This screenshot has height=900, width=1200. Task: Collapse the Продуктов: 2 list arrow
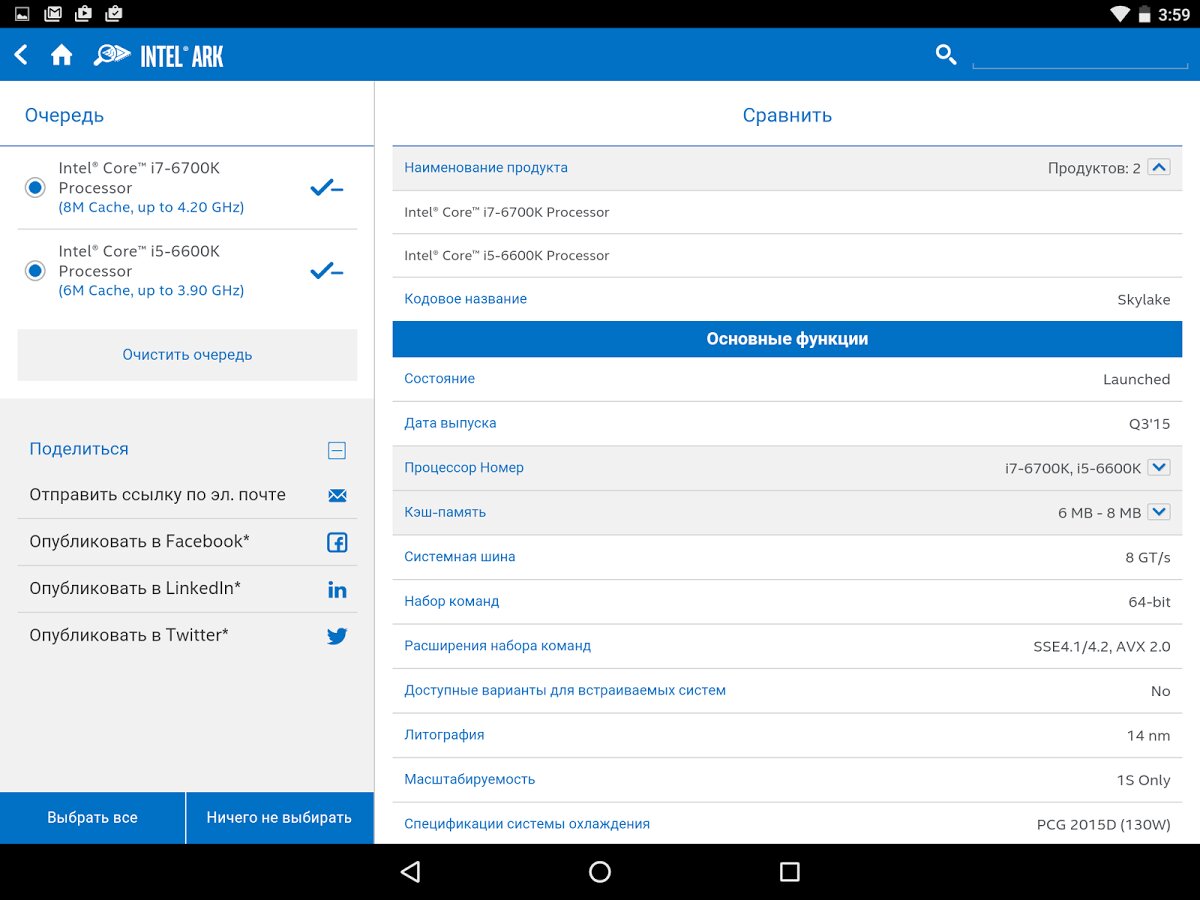1159,168
